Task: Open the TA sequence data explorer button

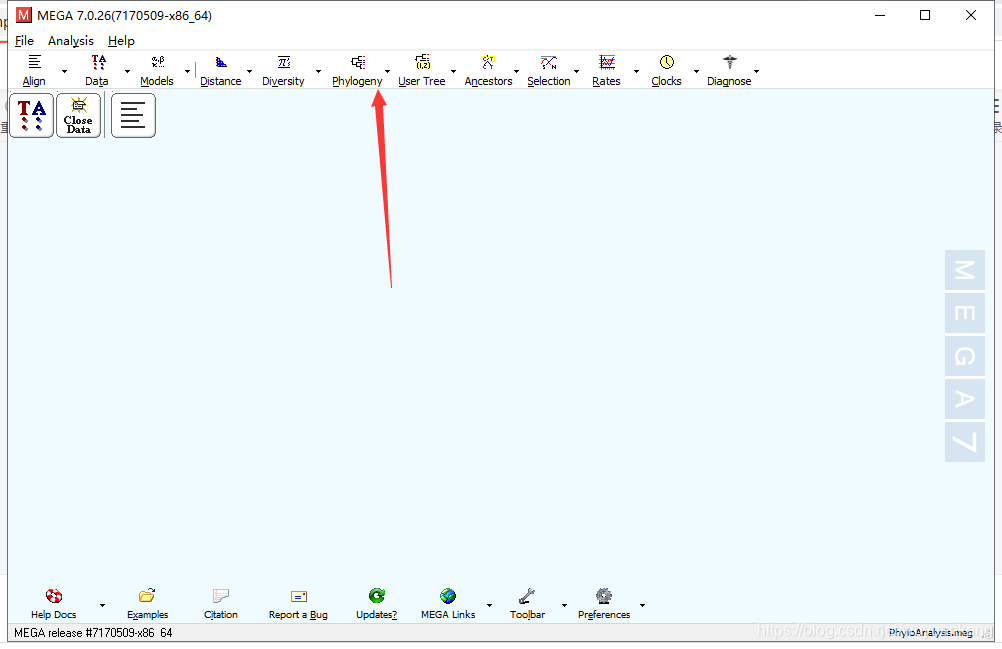Action: 32,116
